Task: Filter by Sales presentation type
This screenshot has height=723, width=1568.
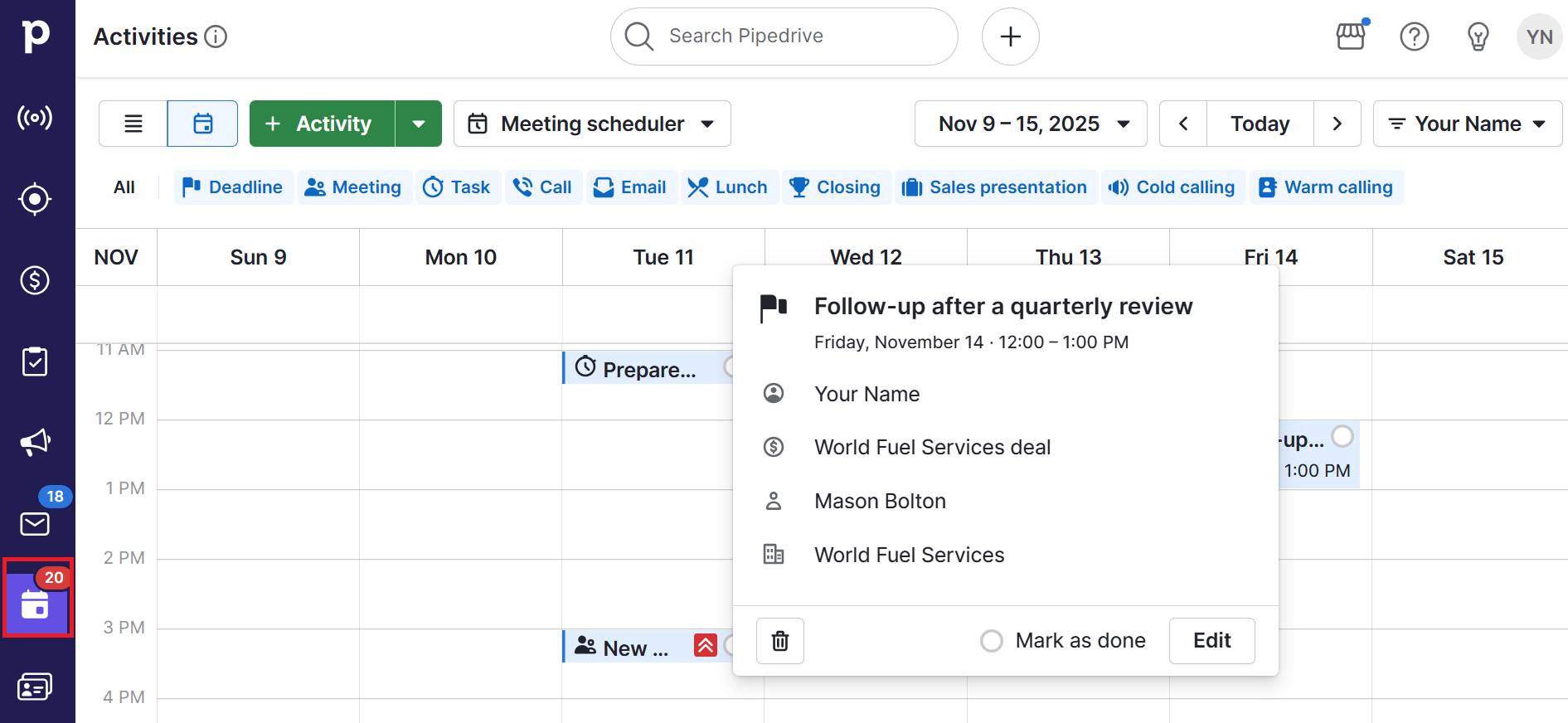Action: point(996,187)
